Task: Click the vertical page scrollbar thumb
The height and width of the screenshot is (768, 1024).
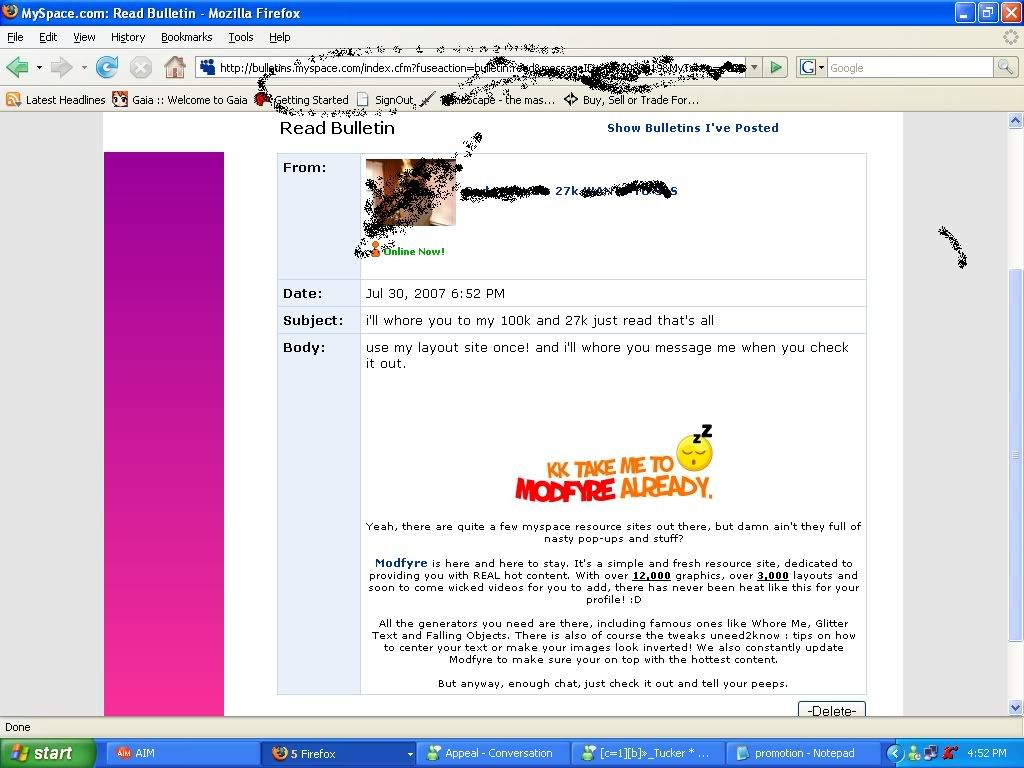Action: pyautogui.click(x=1015, y=455)
